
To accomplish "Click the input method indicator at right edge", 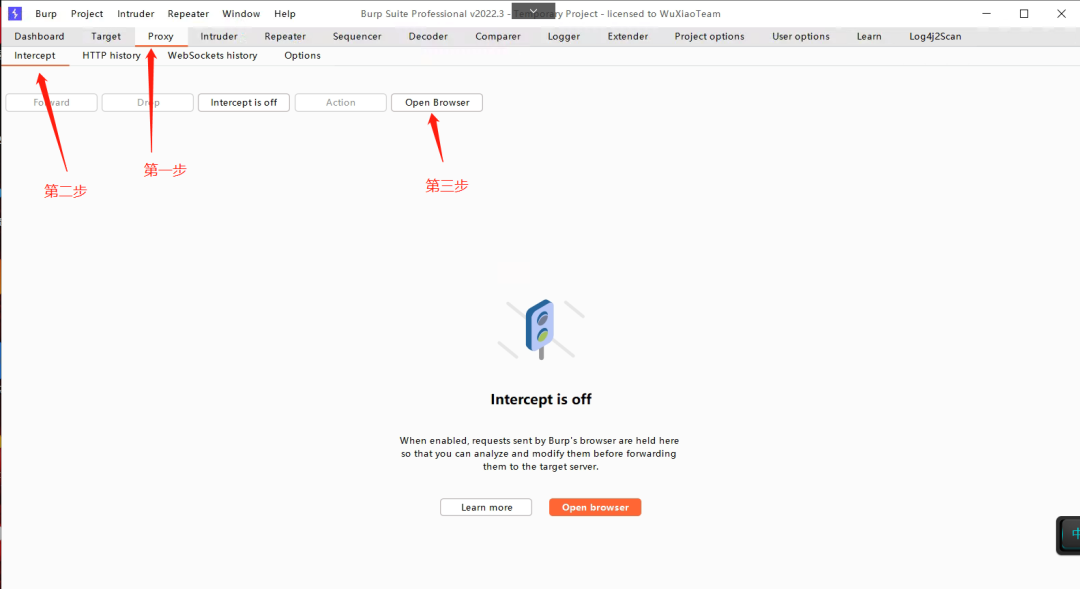I will [1070, 535].
